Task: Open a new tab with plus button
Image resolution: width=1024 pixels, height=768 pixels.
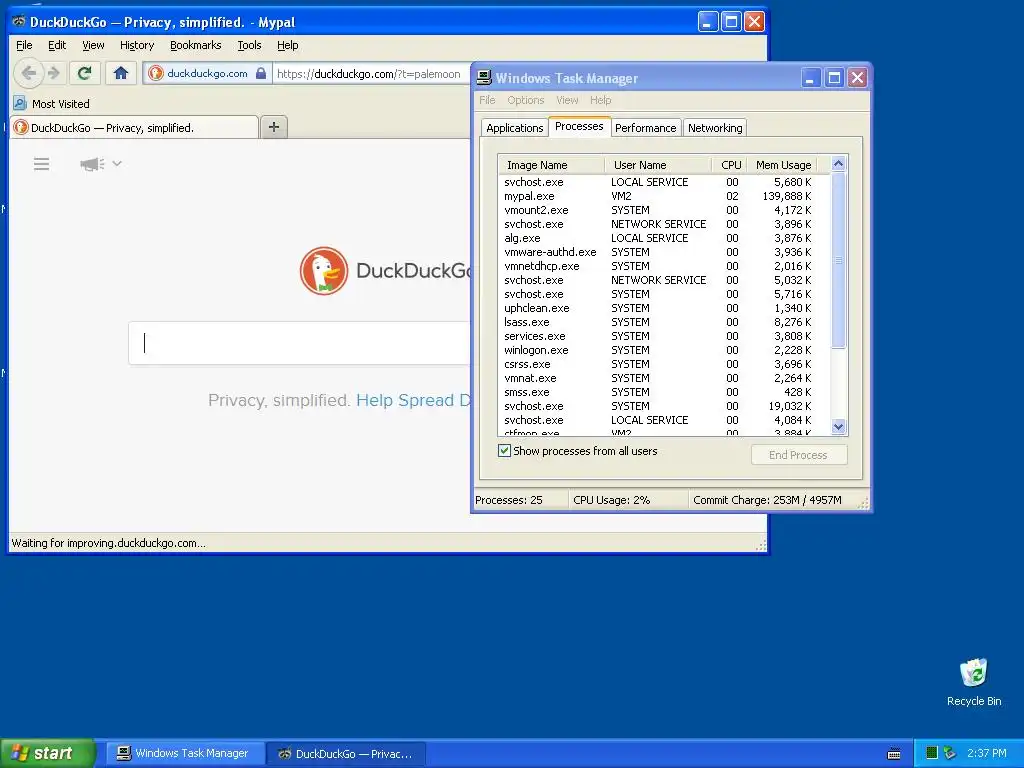Action: click(x=274, y=127)
